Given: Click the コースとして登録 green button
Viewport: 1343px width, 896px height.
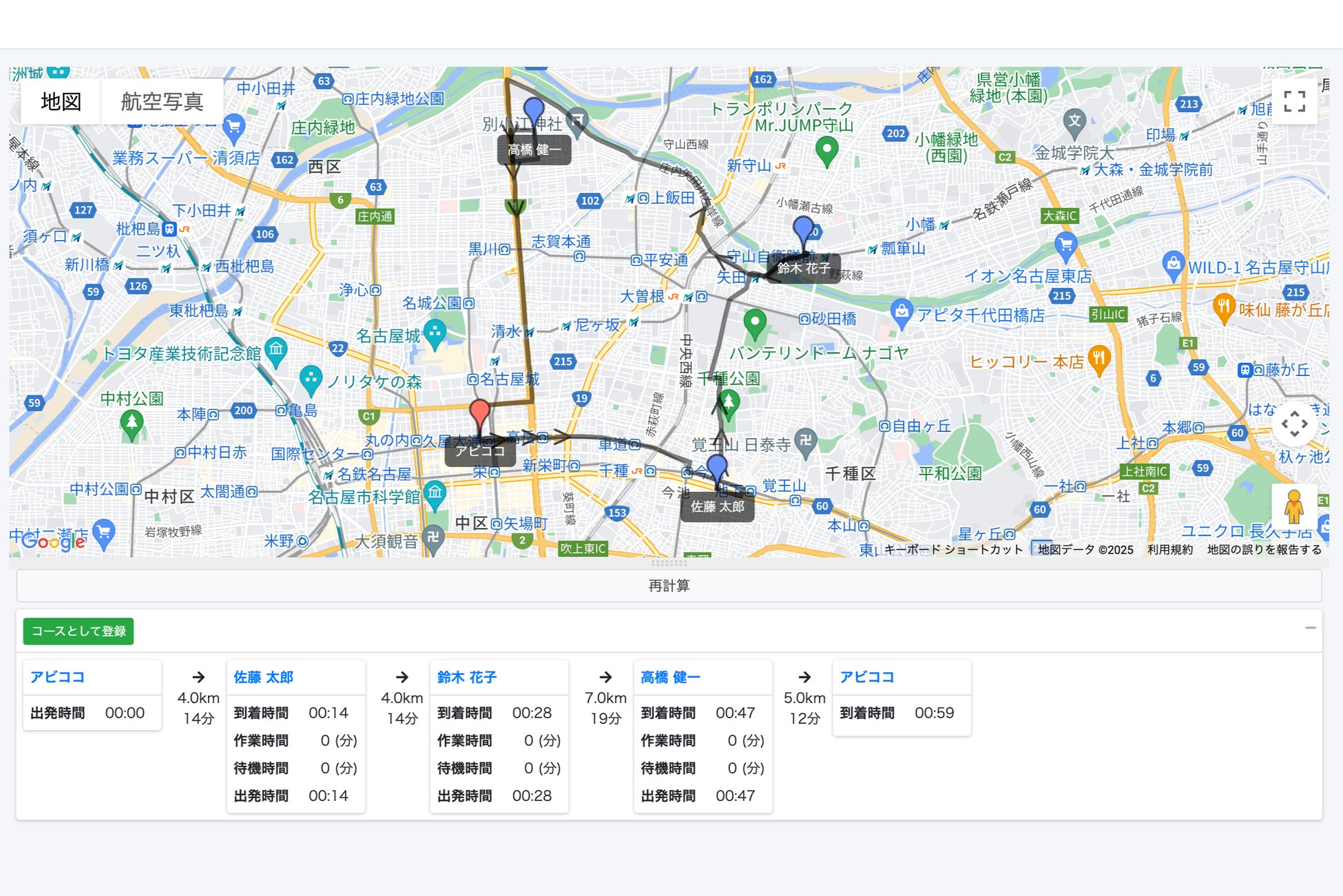Looking at the screenshot, I should click(79, 632).
